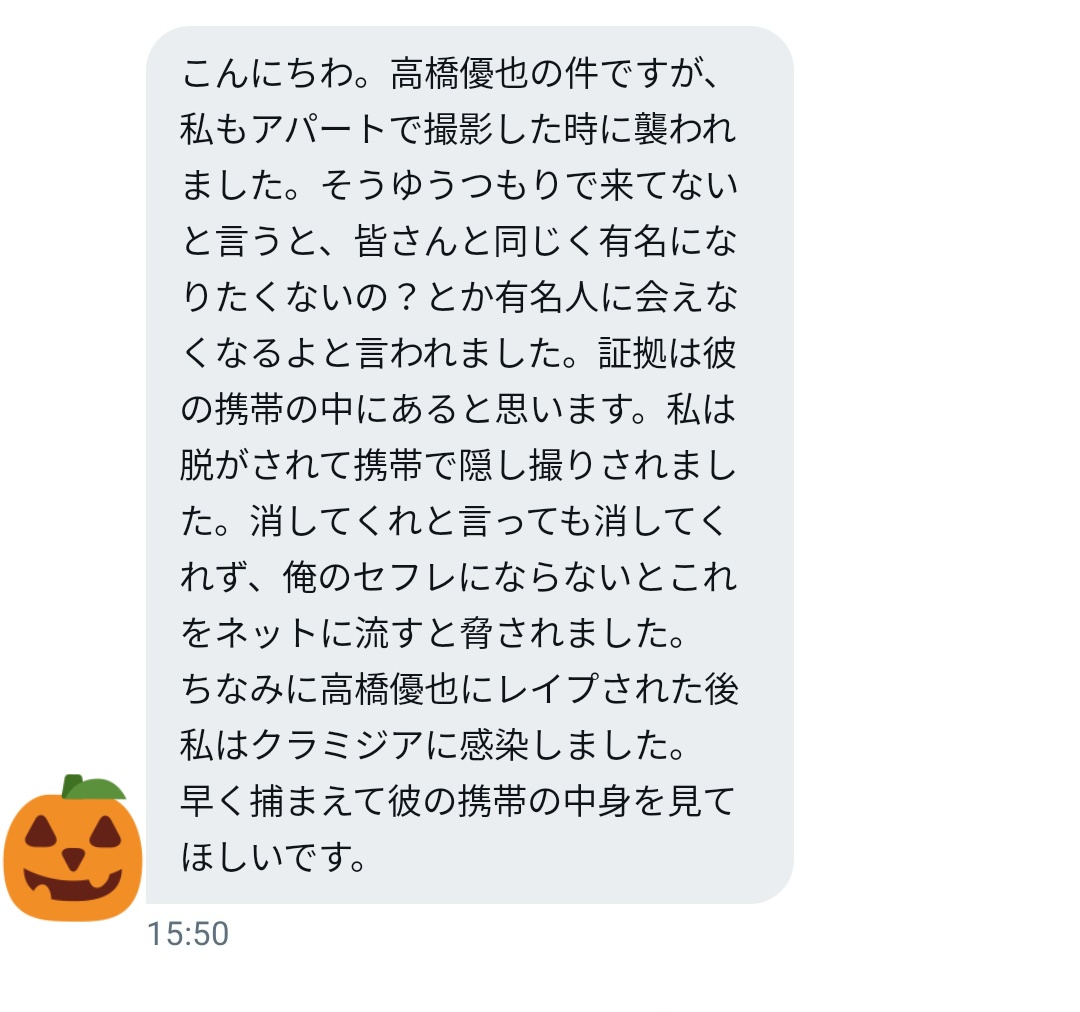This screenshot has height=1012, width=1080.
Task: Click the pumpkin avatar's grinning mouth
Action: pos(73,885)
